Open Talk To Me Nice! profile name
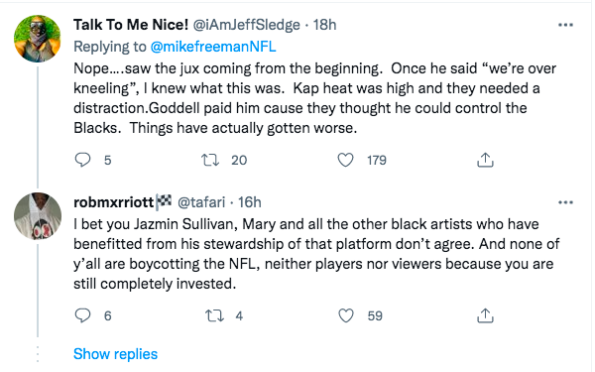This screenshot has height=372, width=595. [131, 25]
